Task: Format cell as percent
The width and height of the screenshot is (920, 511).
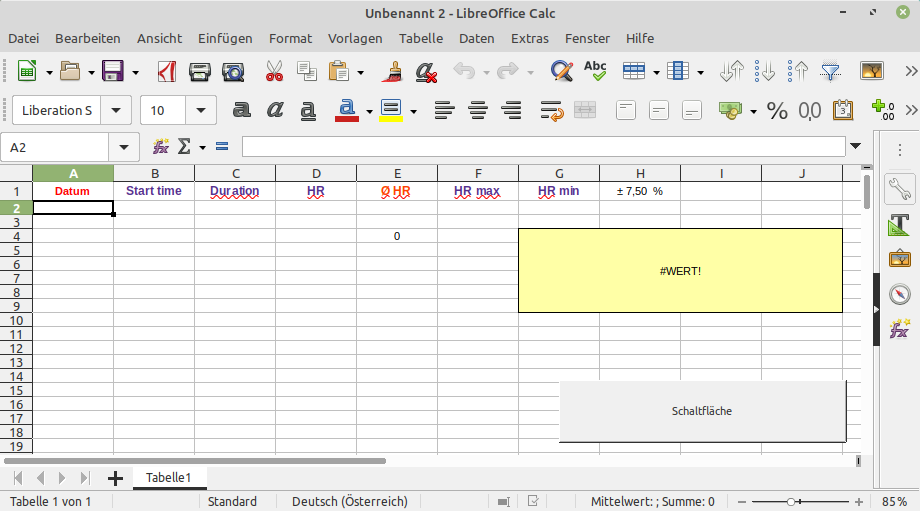Action: (x=777, y=110)
